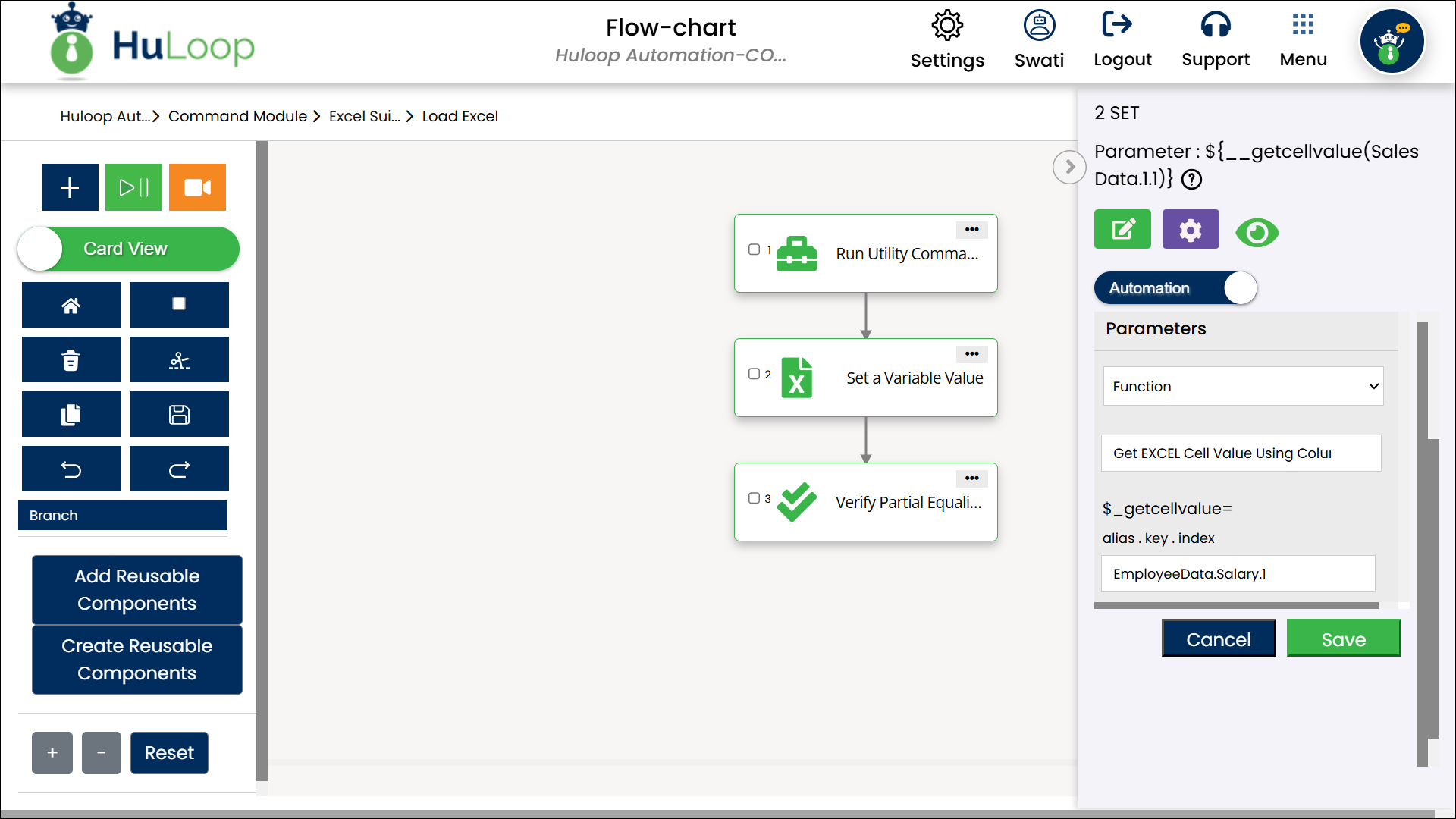Go to Command Module breadcrumb
The image size is (1456, 819).
[x=237, y=116]
